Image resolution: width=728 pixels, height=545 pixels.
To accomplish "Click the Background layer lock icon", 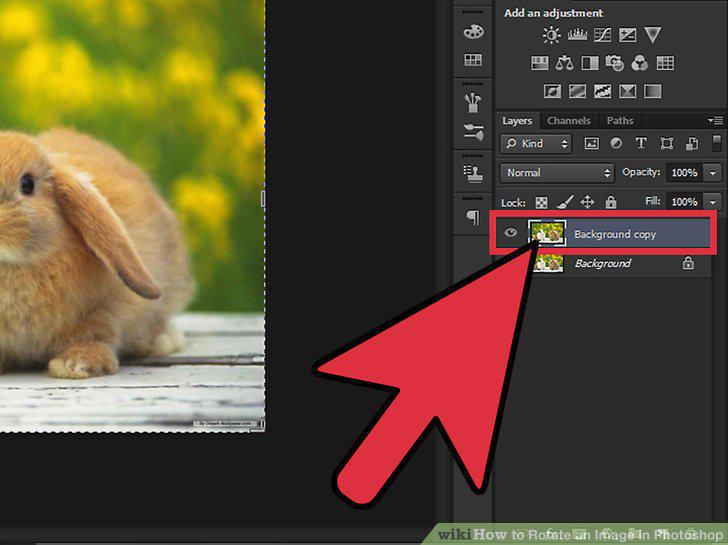I will tap(688, 263).
